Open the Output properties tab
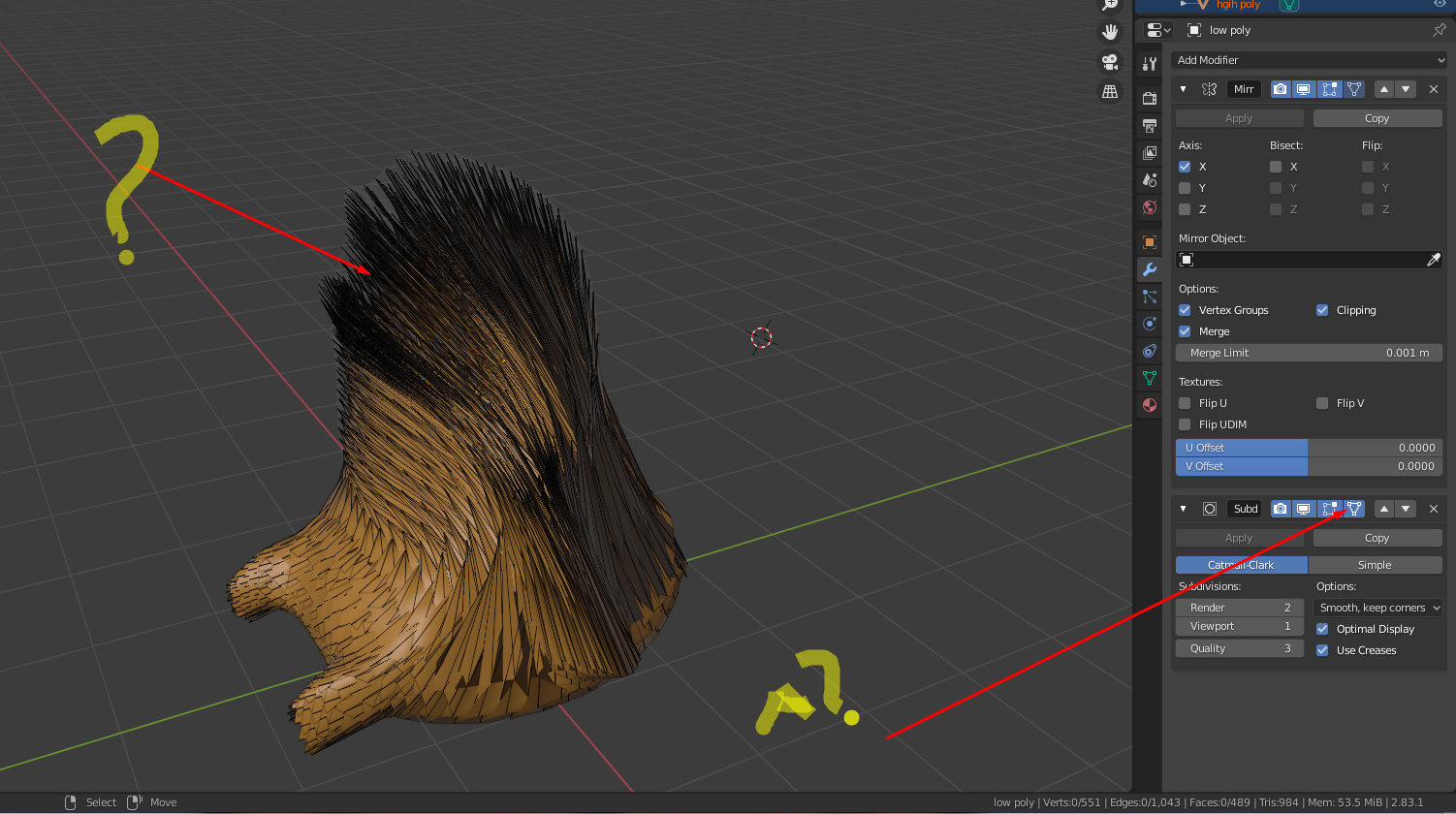Image resolution: width=1456 pixels, height=814 pixels. 1150,125
